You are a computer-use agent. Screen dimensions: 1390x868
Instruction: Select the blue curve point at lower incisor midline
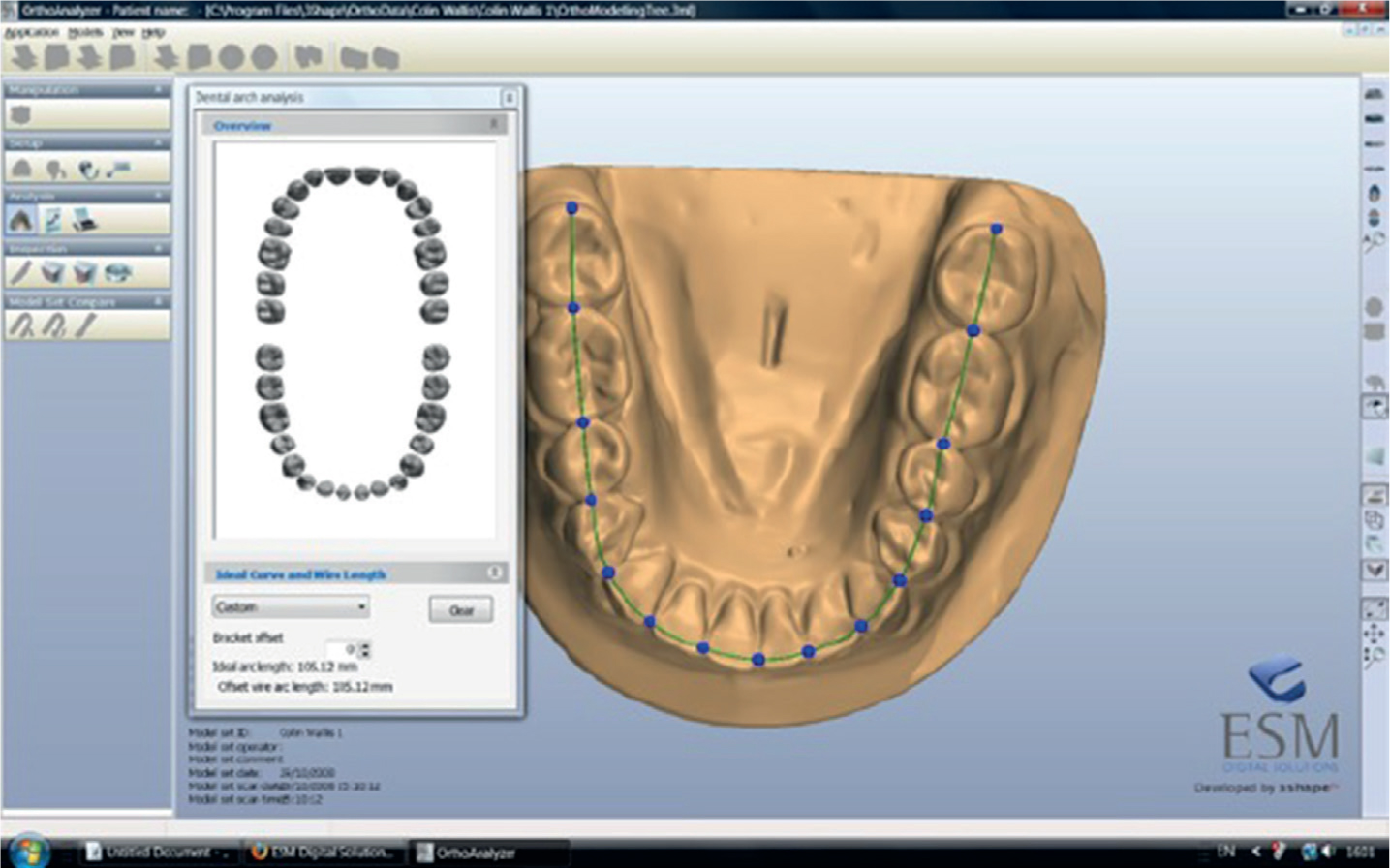[758, 660]
